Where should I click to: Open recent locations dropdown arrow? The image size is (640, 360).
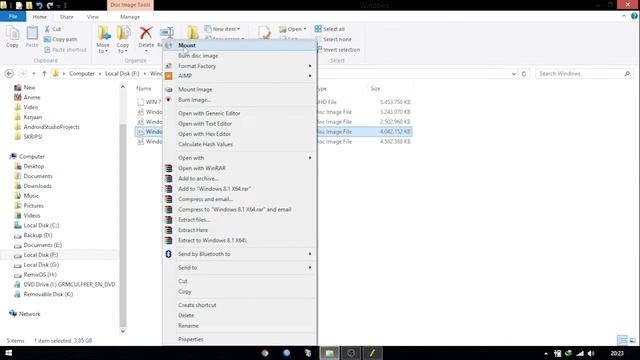click(x=33, y=73)
